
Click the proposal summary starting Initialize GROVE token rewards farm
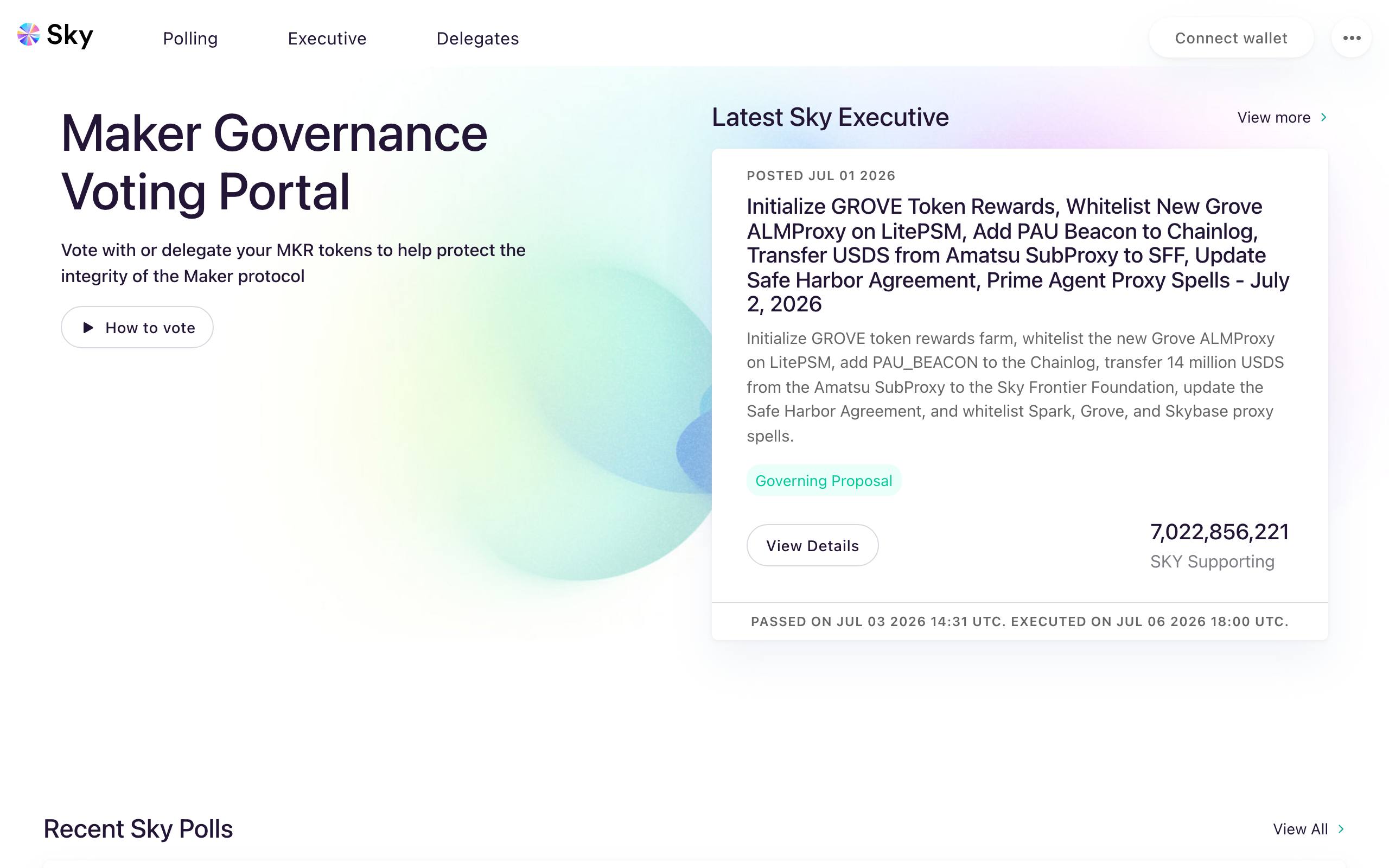1015,387
